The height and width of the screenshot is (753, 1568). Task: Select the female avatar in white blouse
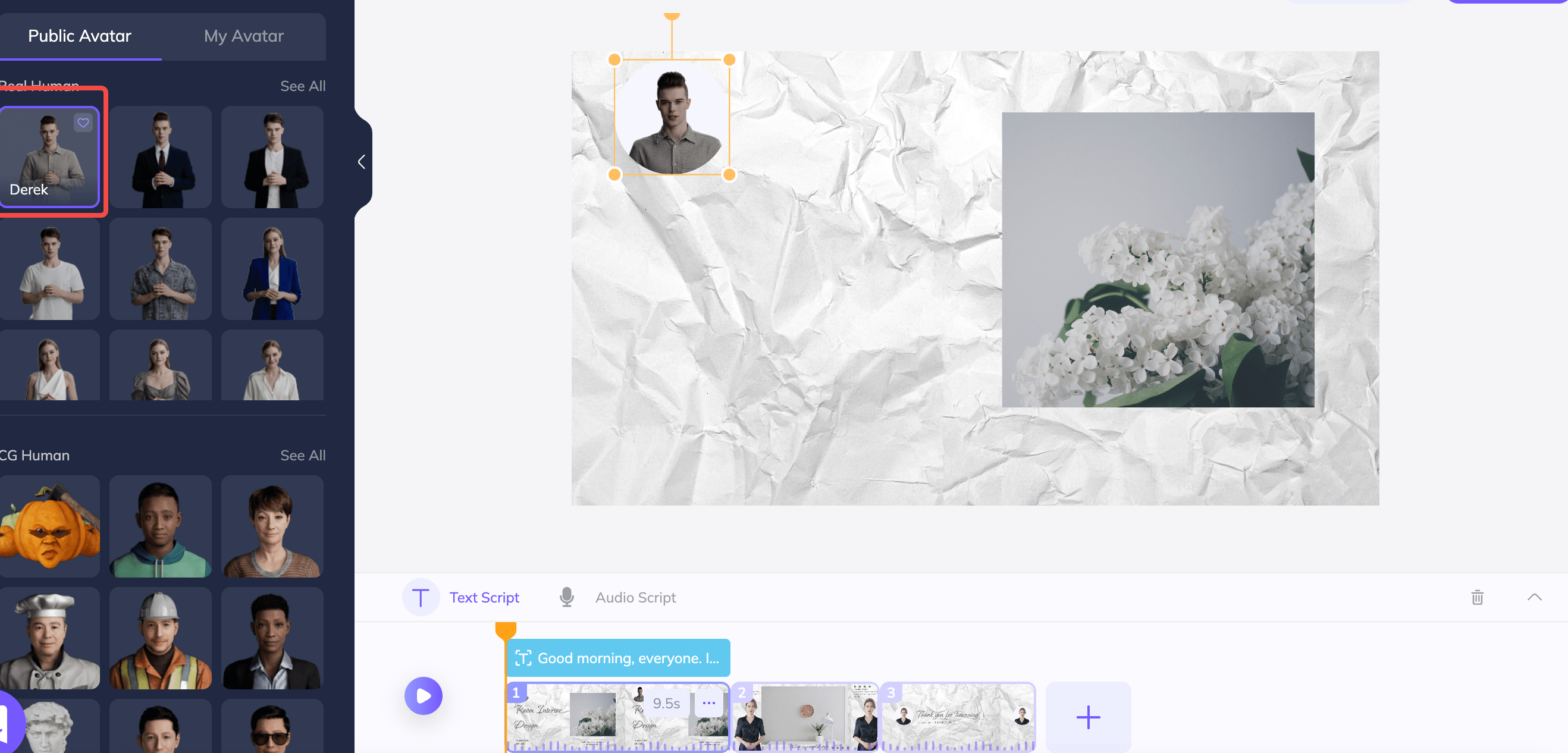272,365
